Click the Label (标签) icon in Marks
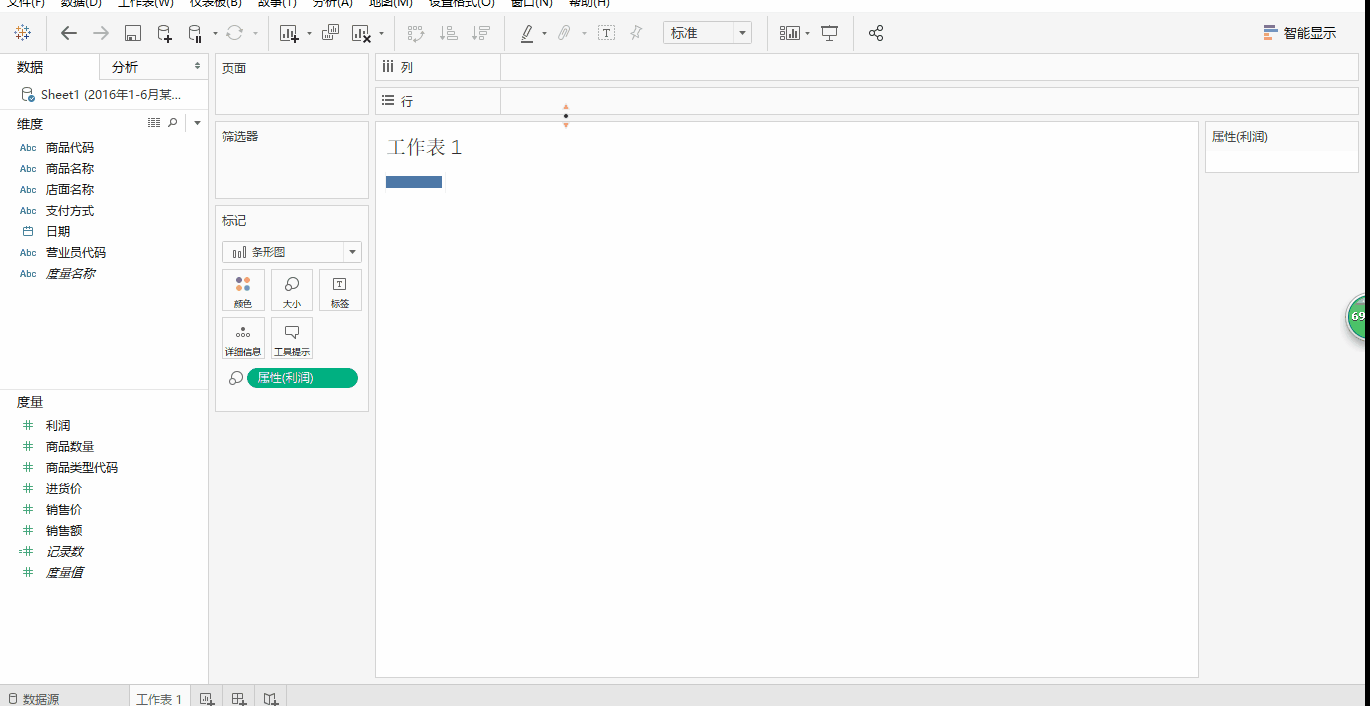The image size is (1370, 706). (340, 289)
